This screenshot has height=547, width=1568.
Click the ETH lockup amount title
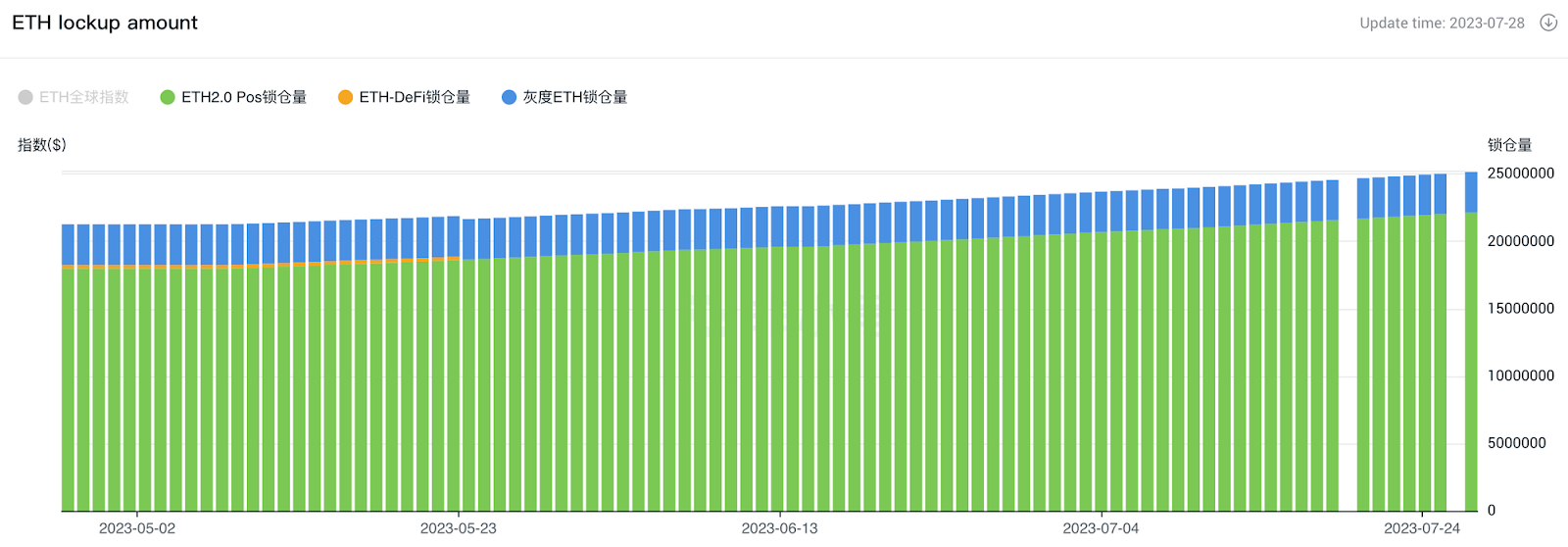click(105, 23)
